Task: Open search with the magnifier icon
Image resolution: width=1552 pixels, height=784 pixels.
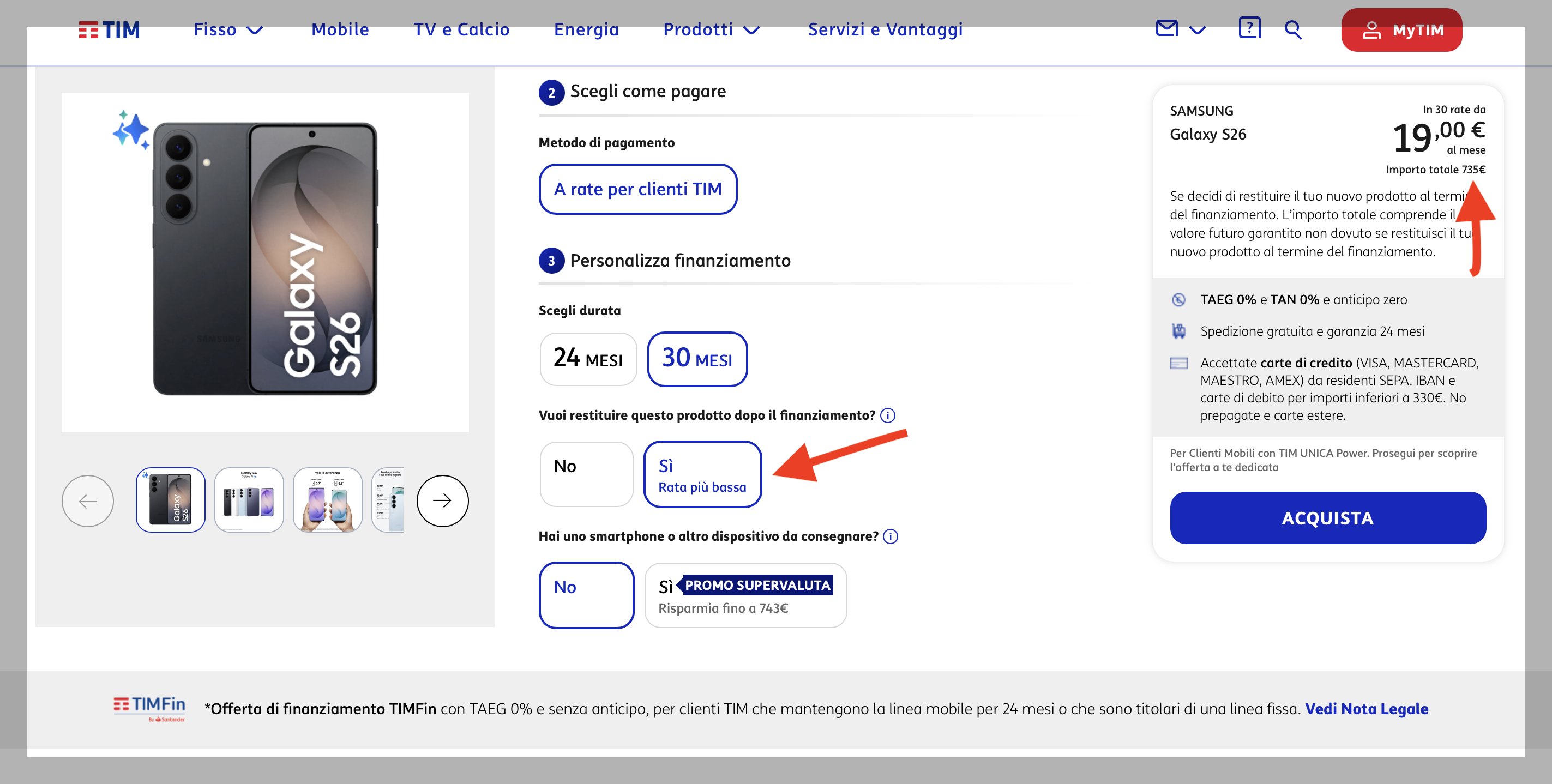Action: pos(1292,29)
